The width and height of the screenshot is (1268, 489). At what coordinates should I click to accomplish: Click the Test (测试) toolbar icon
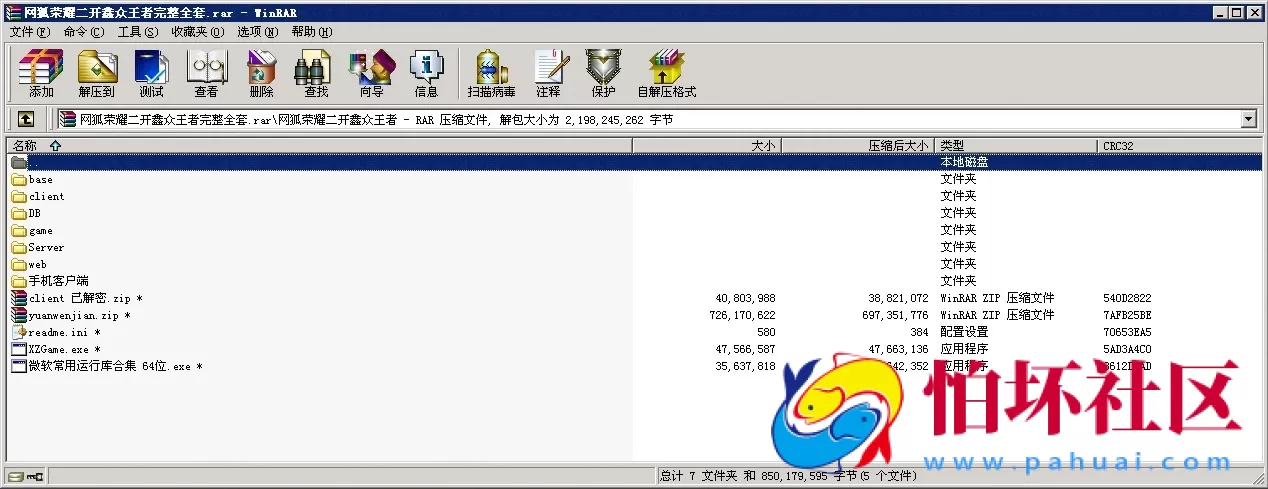151,74
